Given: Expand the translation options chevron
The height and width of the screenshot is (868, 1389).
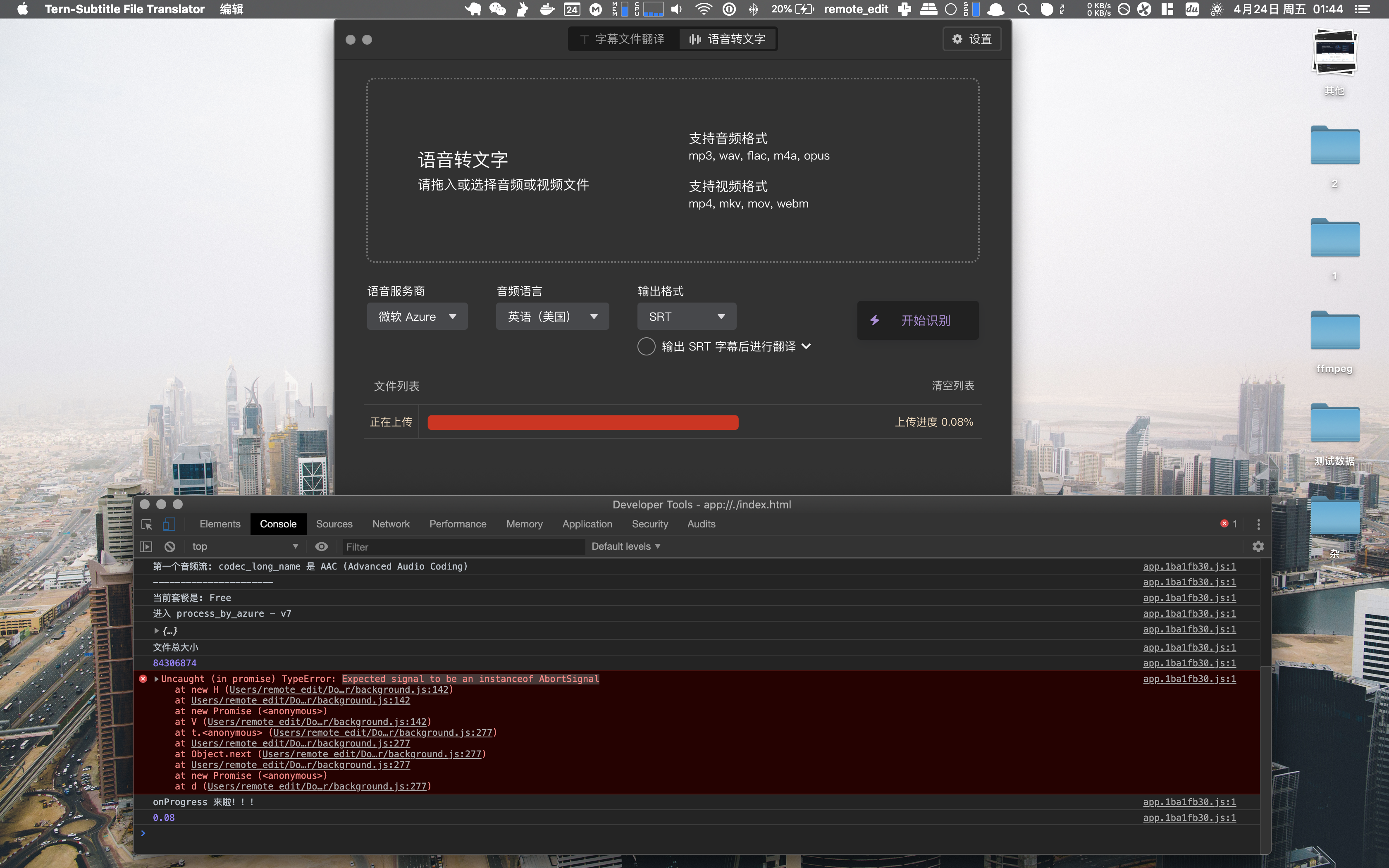Looking at the screenshot, I should point(807,346).
